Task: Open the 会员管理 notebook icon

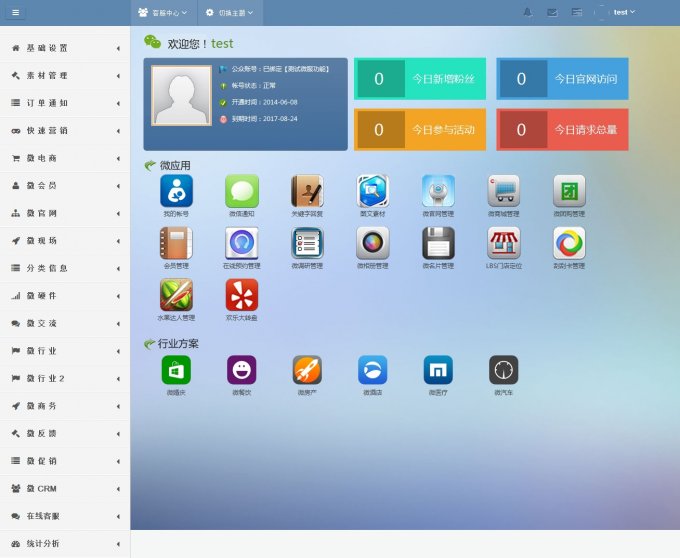Action: (x=176, y=243)
